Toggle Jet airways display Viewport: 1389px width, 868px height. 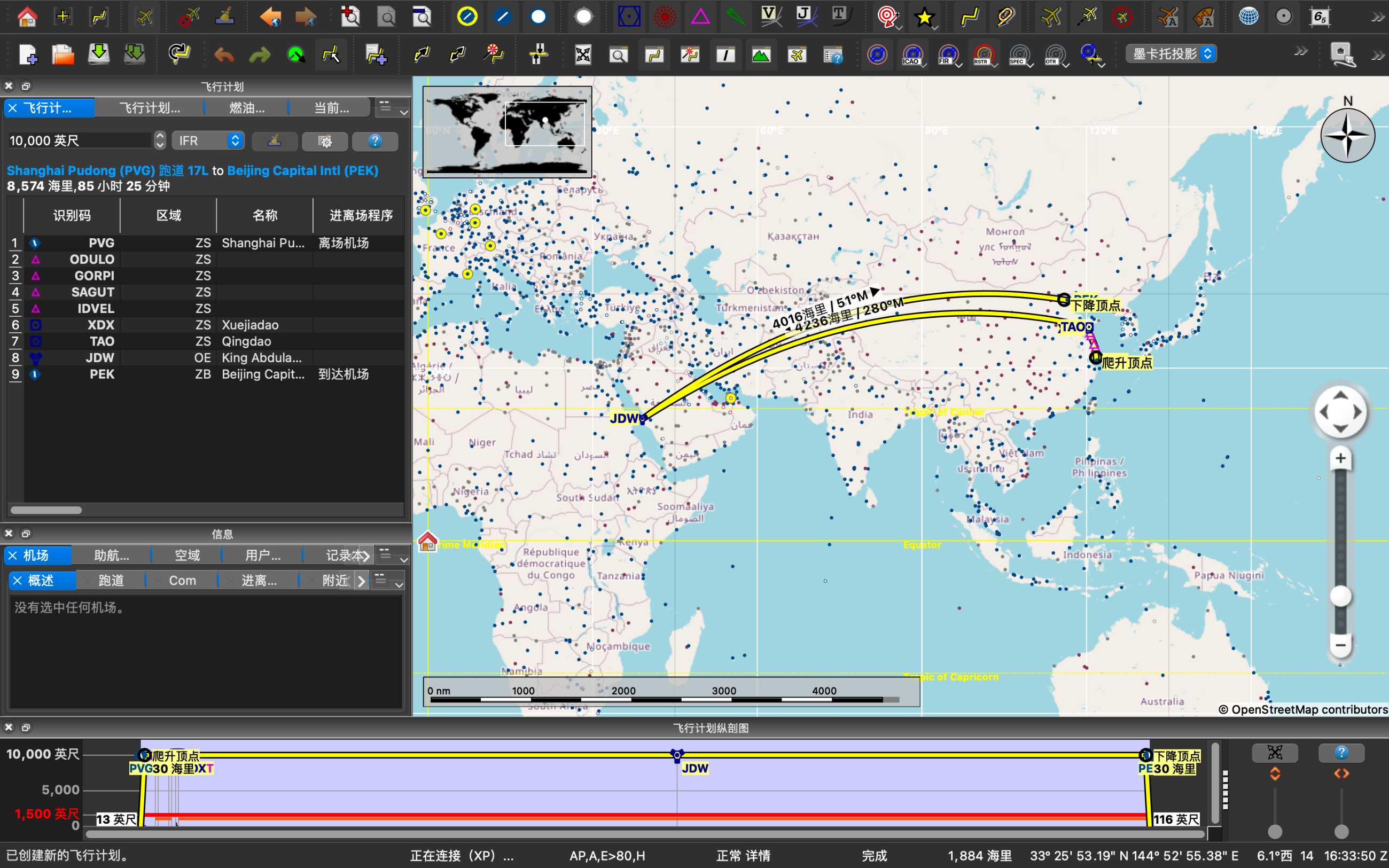point(807,17)
